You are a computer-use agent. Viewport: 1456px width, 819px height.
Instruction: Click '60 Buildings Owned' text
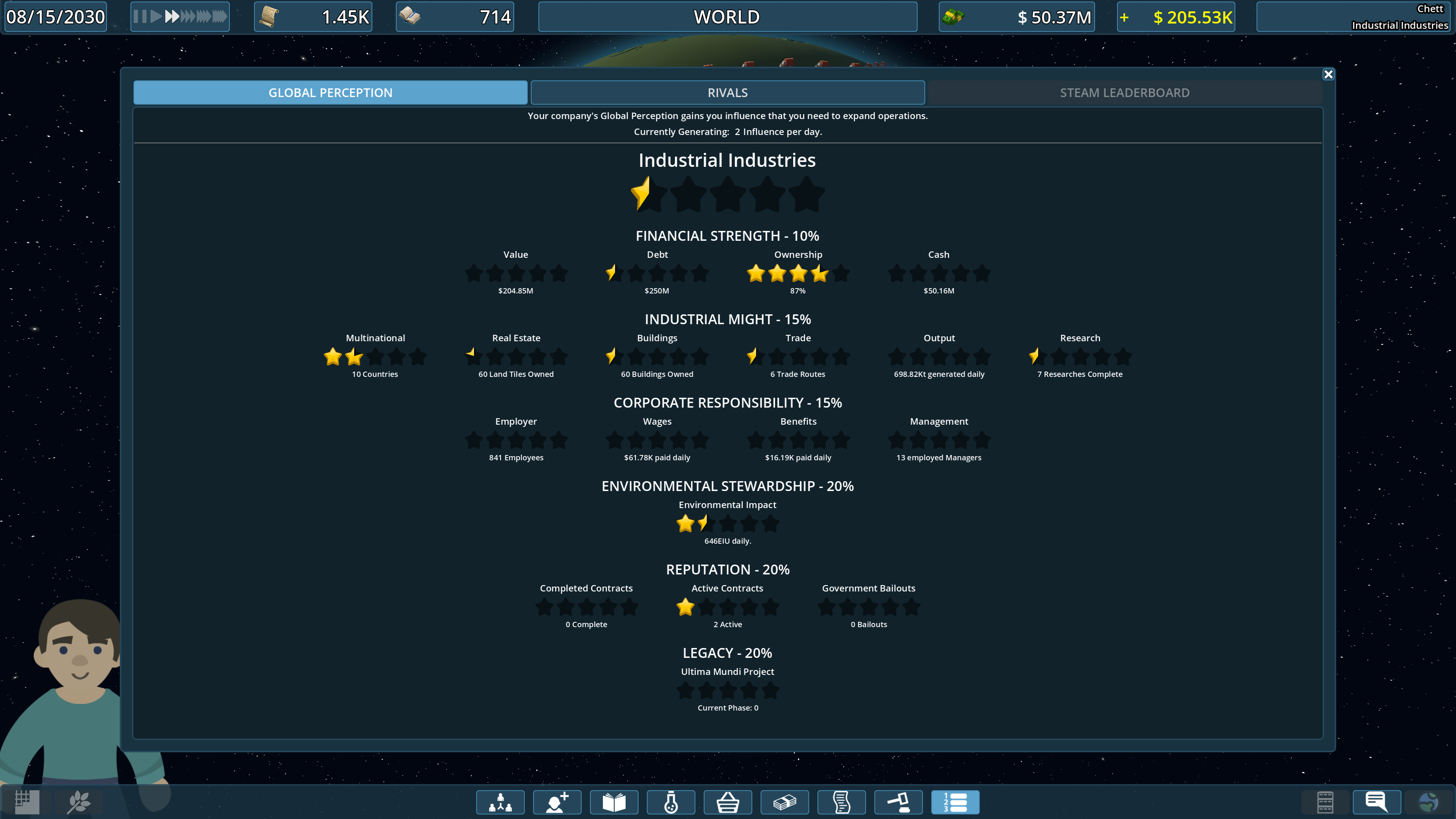pyautogui.click(x=657, y=374)
